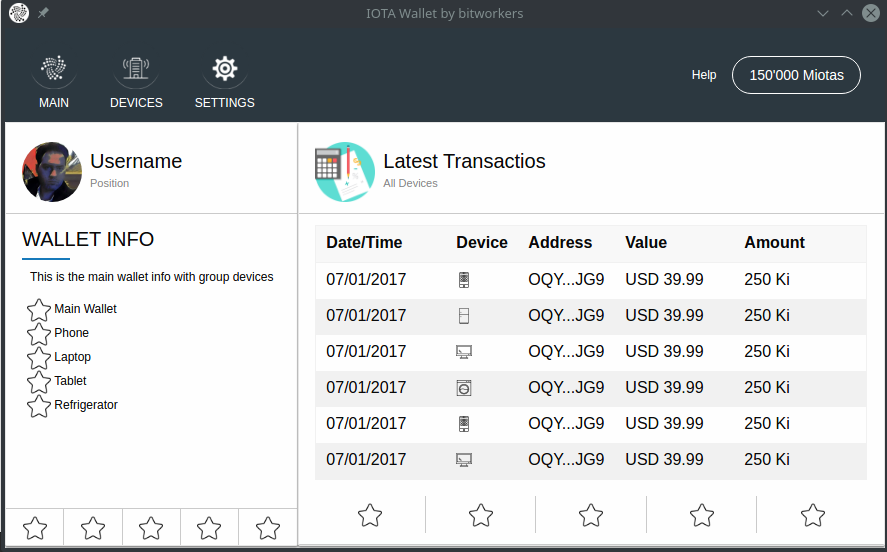Click the Help link
Viewport: 887px width, 552px height.
point(704,75)
